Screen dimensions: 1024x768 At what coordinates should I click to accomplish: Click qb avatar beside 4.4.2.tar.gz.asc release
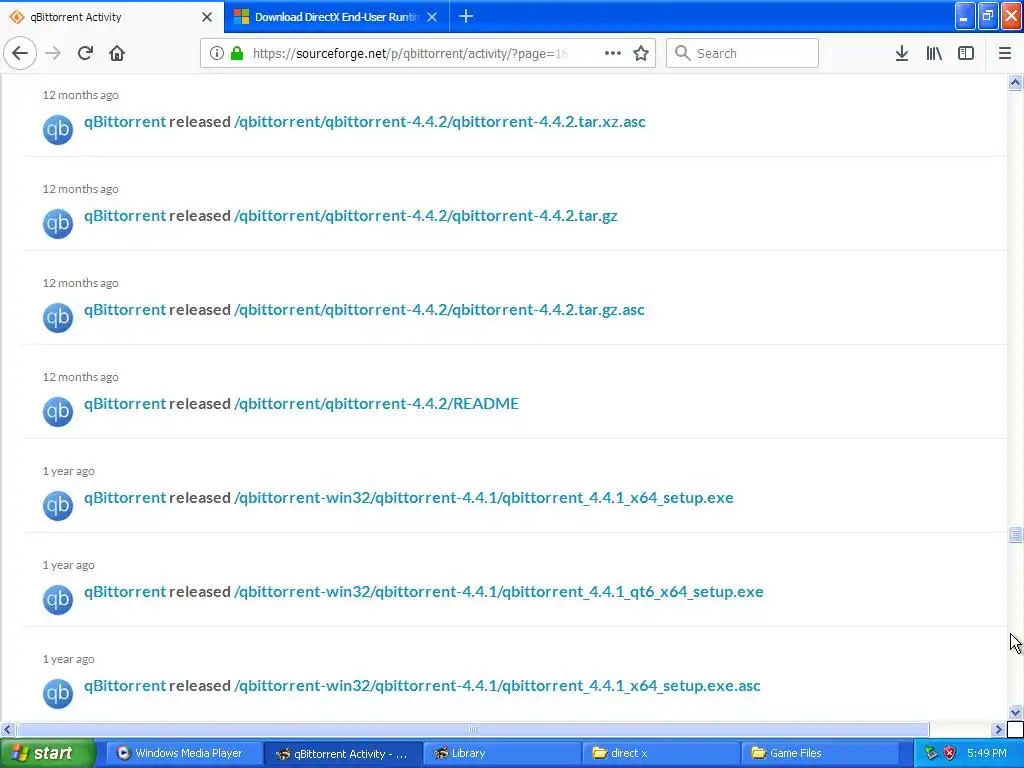pos(57,317)
